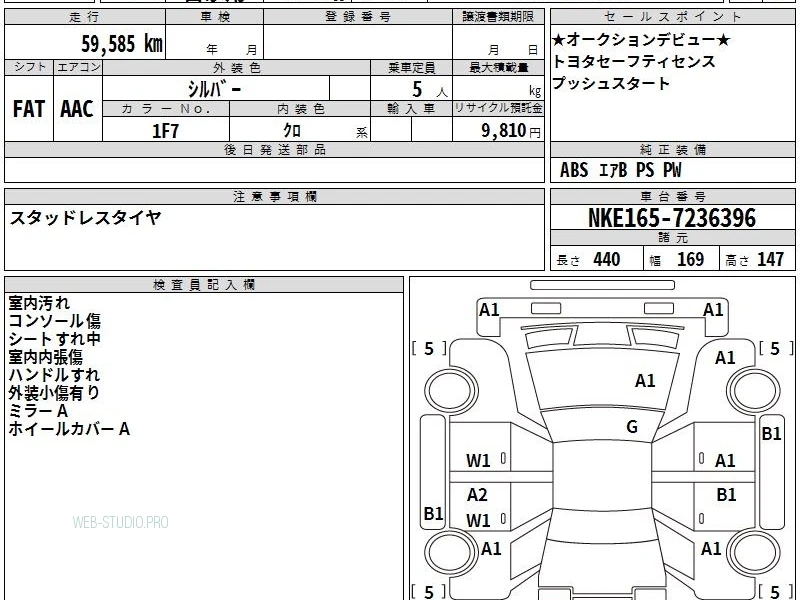This screenshot has height=600, width=800.
Task: Click the 譲渡書類期限 header
Action: (x=498, y=17)
